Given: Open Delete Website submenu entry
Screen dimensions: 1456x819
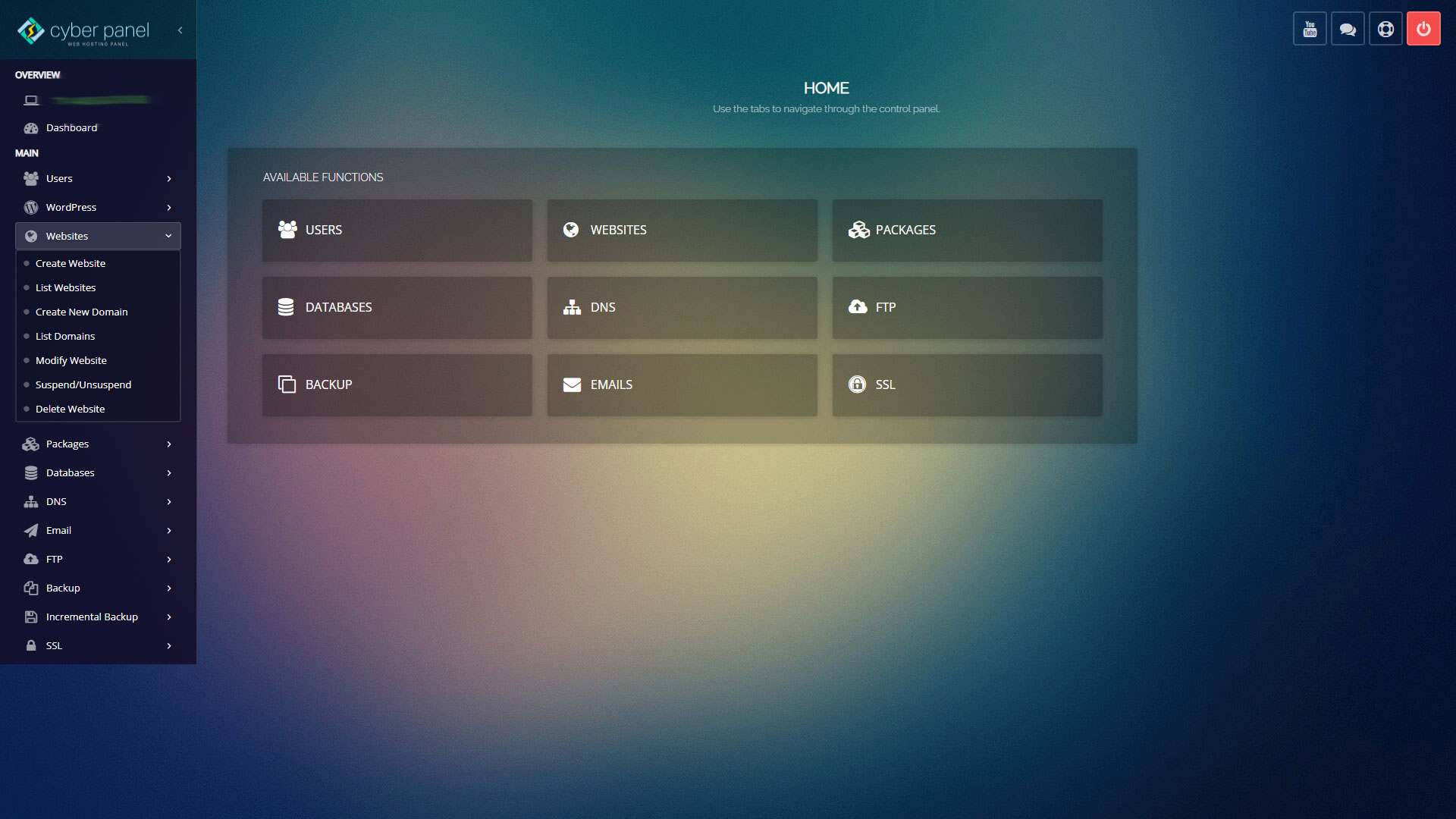Looking at the screenshot, I should click(x=70, y=409).
